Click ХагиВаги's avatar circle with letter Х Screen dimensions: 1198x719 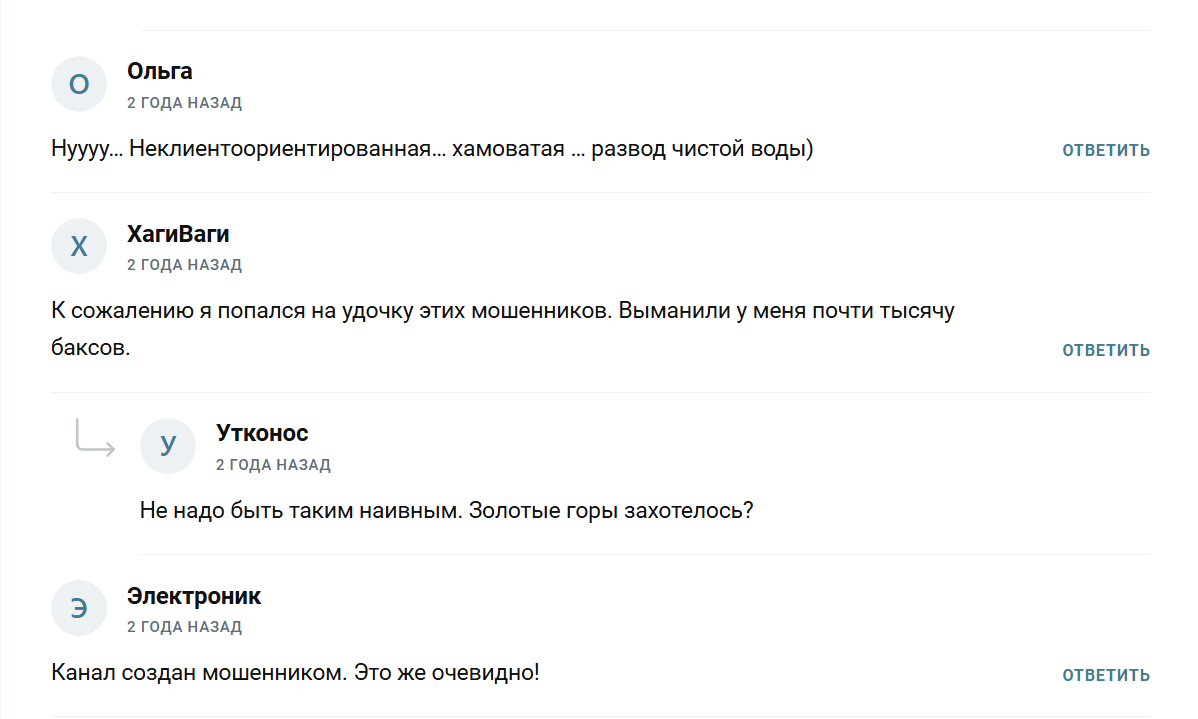pos(79,246)
